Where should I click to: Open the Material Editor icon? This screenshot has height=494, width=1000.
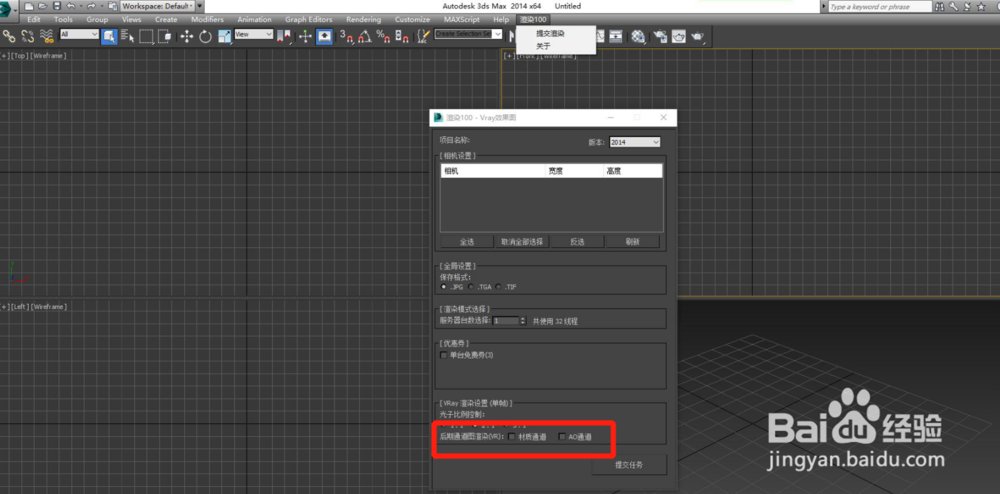click(x=638, y=36)
